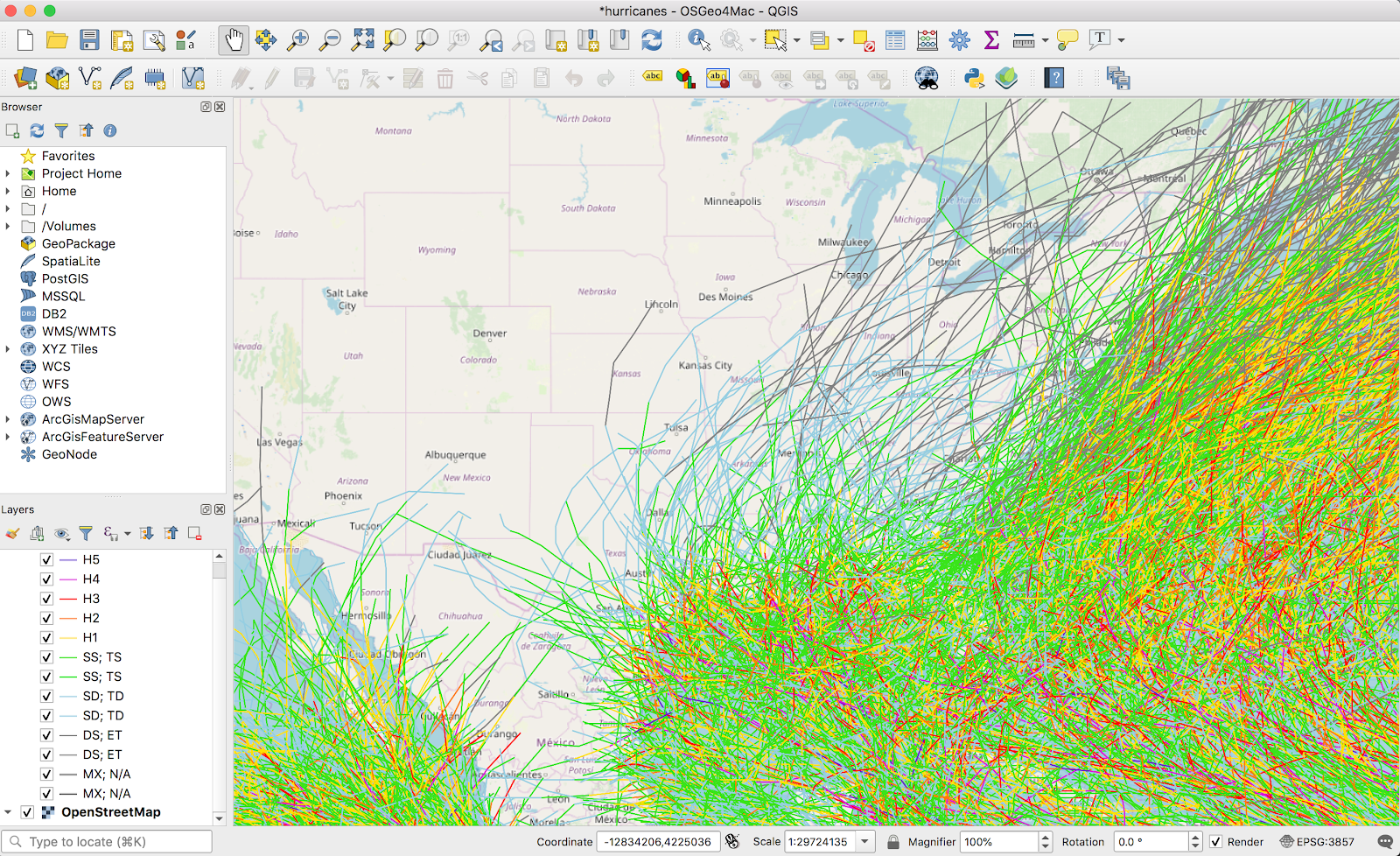The height and width of the screenshot is (856, 1400).
Task: Enable the Map Tips tool
Action: [x=1067, y=40]
